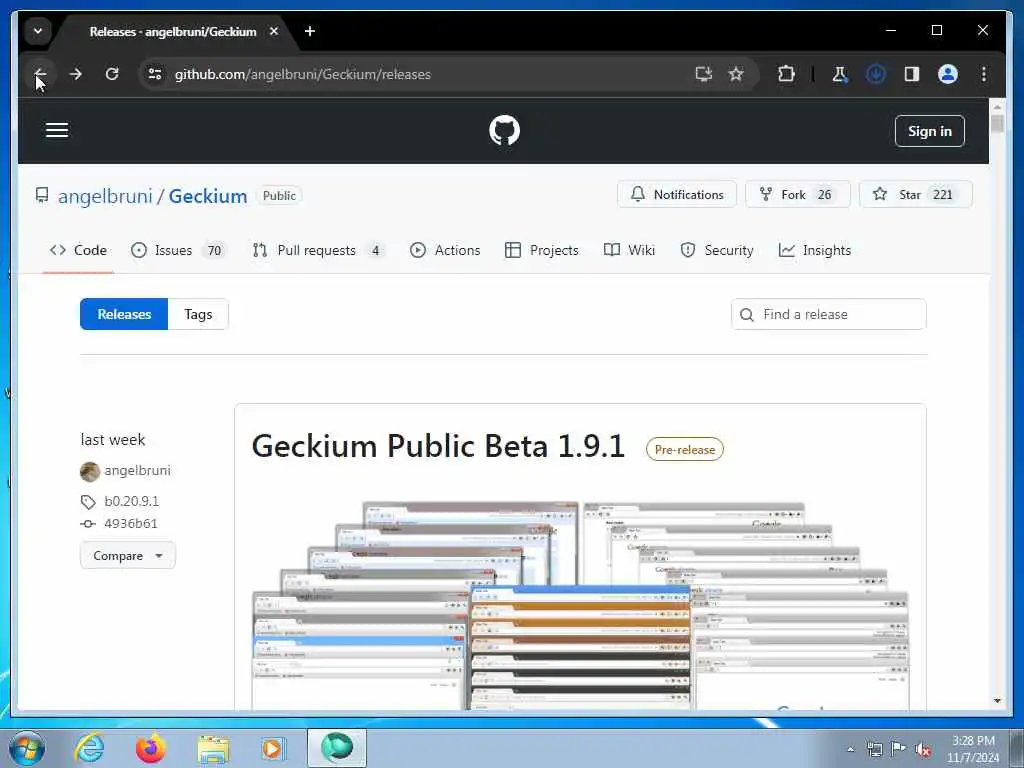
Task: Toggle the browser side panel icon
Action: click(x=912, y=74)
